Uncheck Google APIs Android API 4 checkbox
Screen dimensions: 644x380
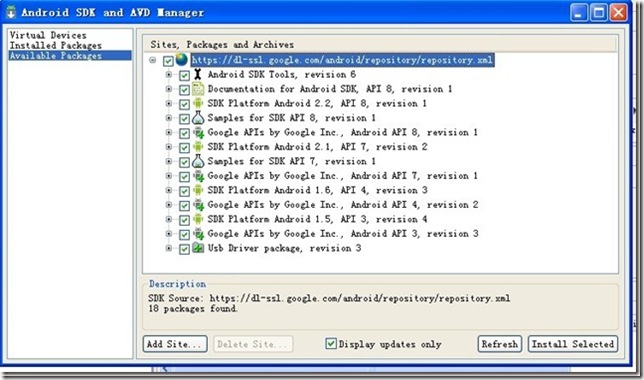pos(184,205)
